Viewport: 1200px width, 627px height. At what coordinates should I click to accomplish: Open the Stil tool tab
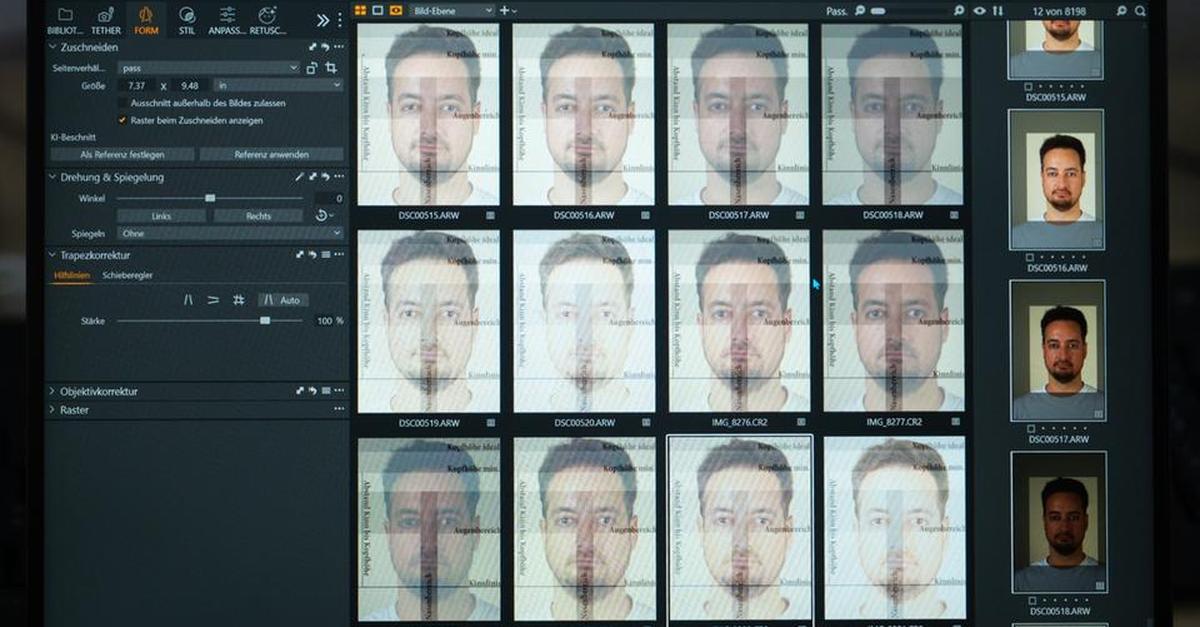pos(187,19)
